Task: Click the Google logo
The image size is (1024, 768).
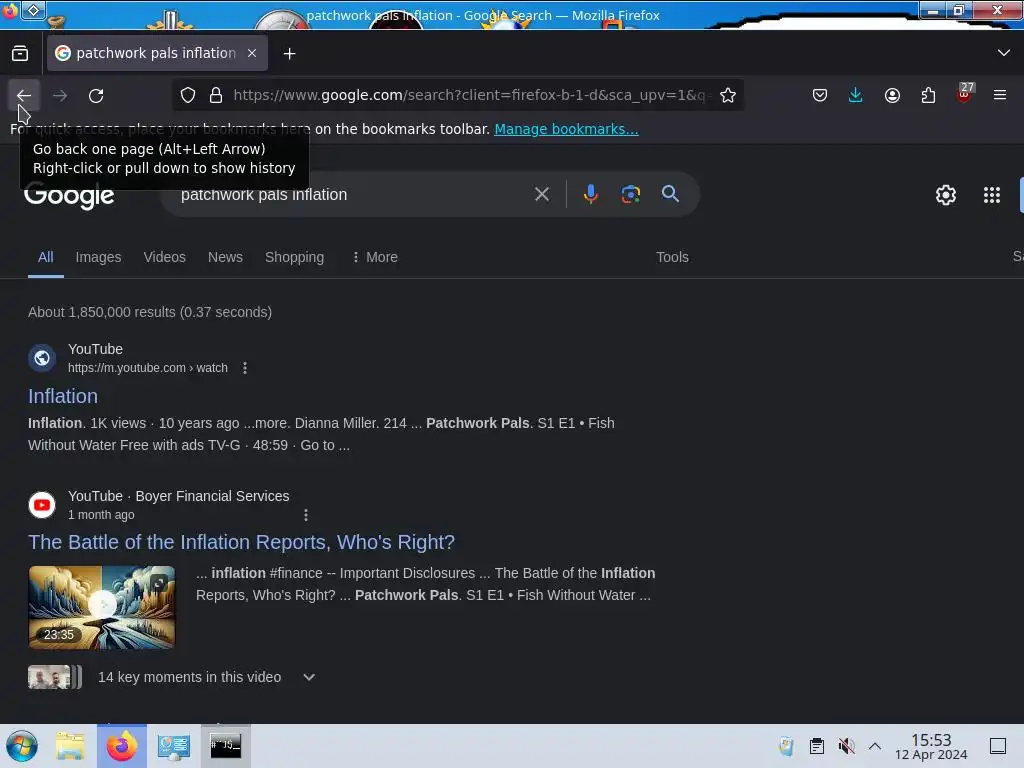Action: click(69, 195)
